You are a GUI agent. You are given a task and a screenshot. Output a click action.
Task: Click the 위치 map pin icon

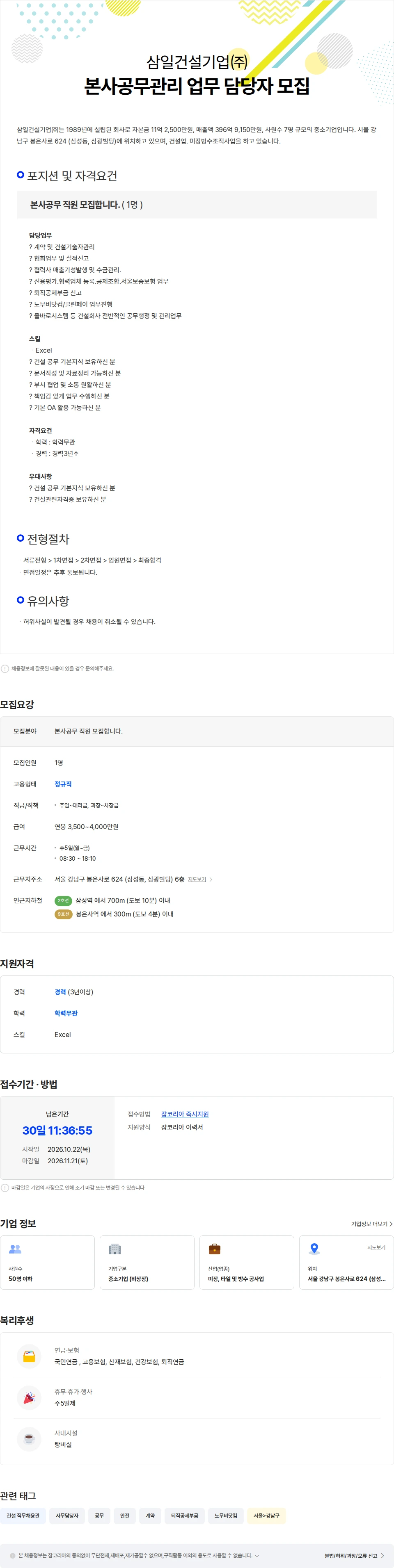pos(314,1249)
